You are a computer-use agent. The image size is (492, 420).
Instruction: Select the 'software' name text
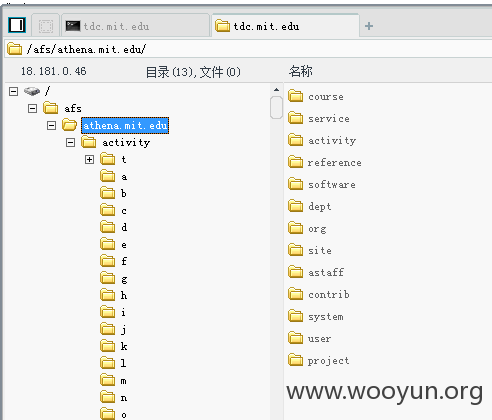[x=332, y=185]
